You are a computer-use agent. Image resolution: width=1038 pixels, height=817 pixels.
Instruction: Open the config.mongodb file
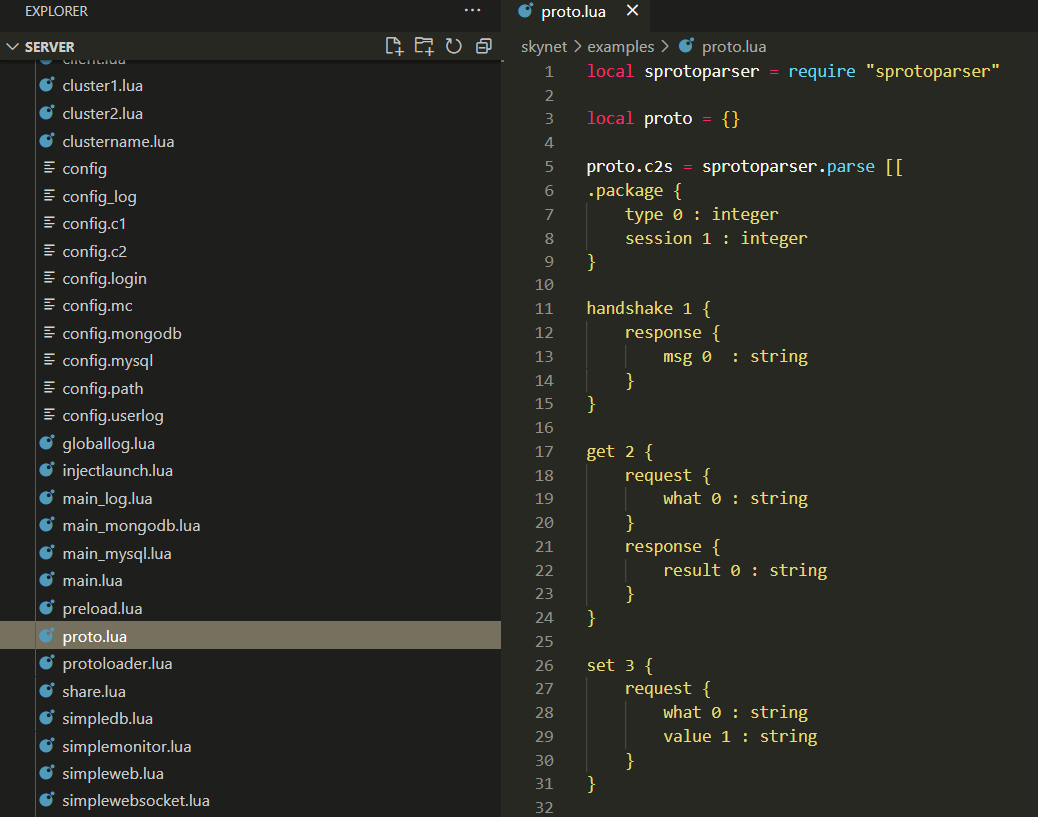[121, 334]
